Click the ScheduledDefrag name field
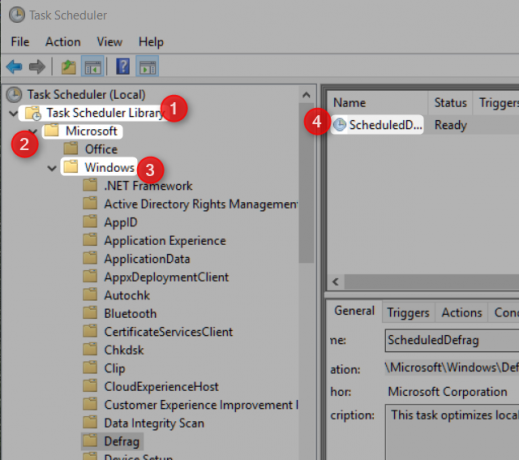Viewport: 519px width, 460px height. (452, 340)
